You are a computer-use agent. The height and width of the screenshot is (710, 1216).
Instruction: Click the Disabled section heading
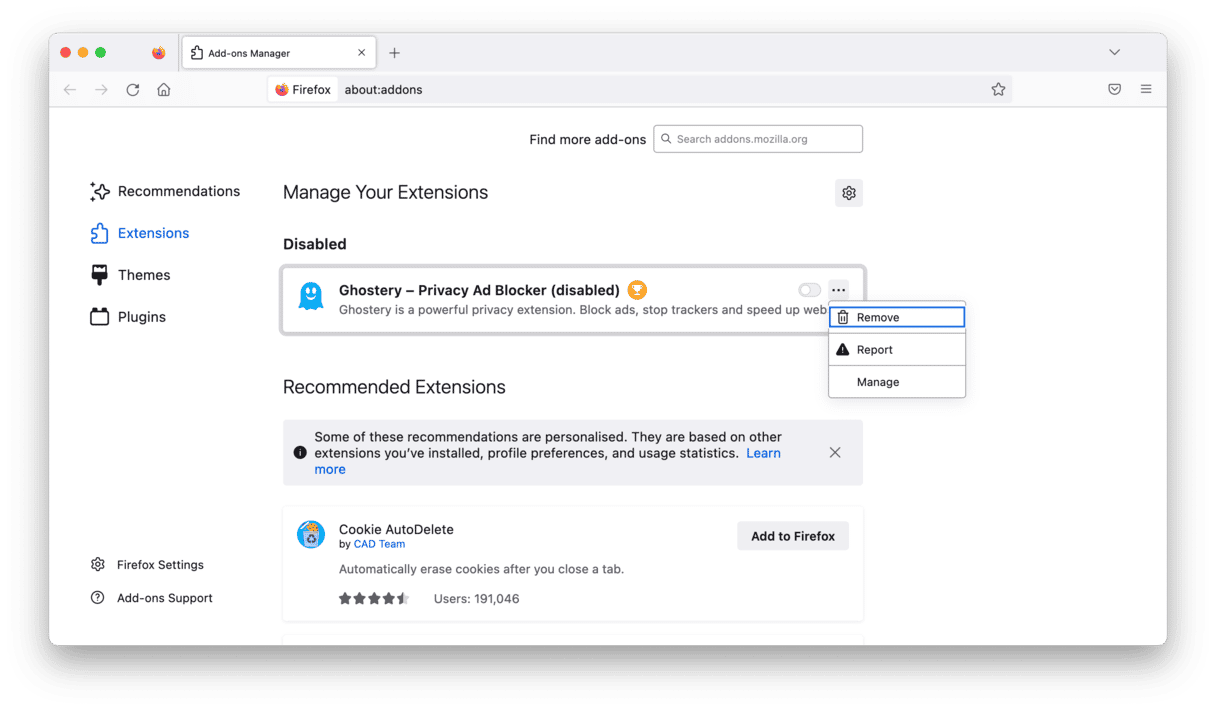coord(315,244)
